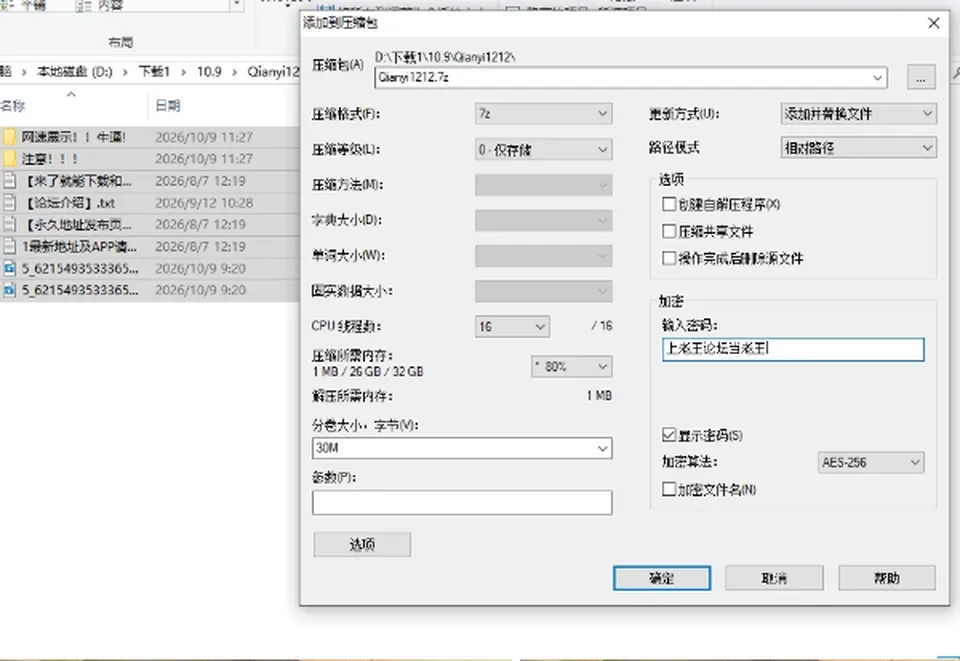Select the folder named 注意！！！

(50, 159)
